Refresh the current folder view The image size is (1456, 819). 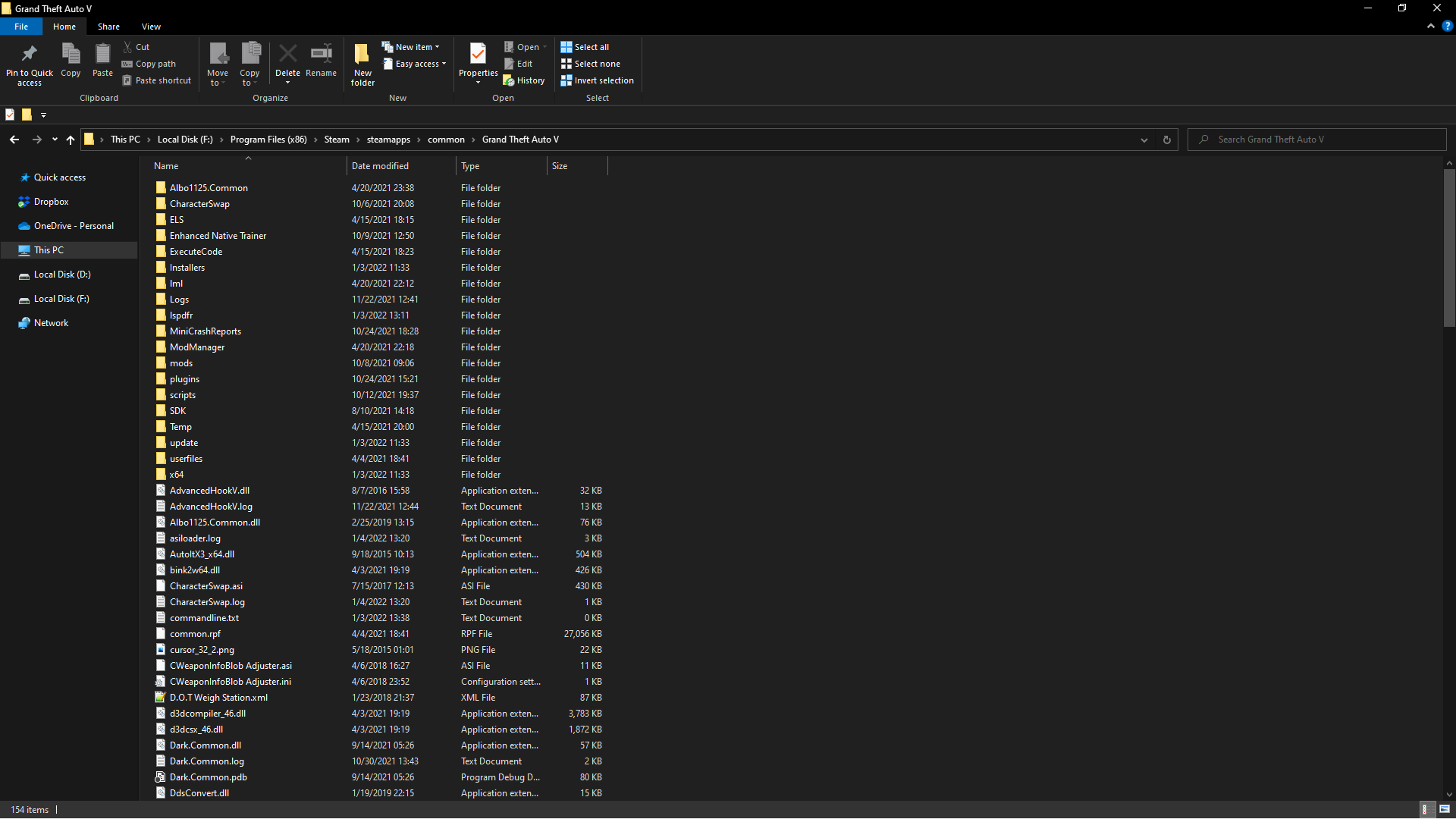click(1166, 140)
